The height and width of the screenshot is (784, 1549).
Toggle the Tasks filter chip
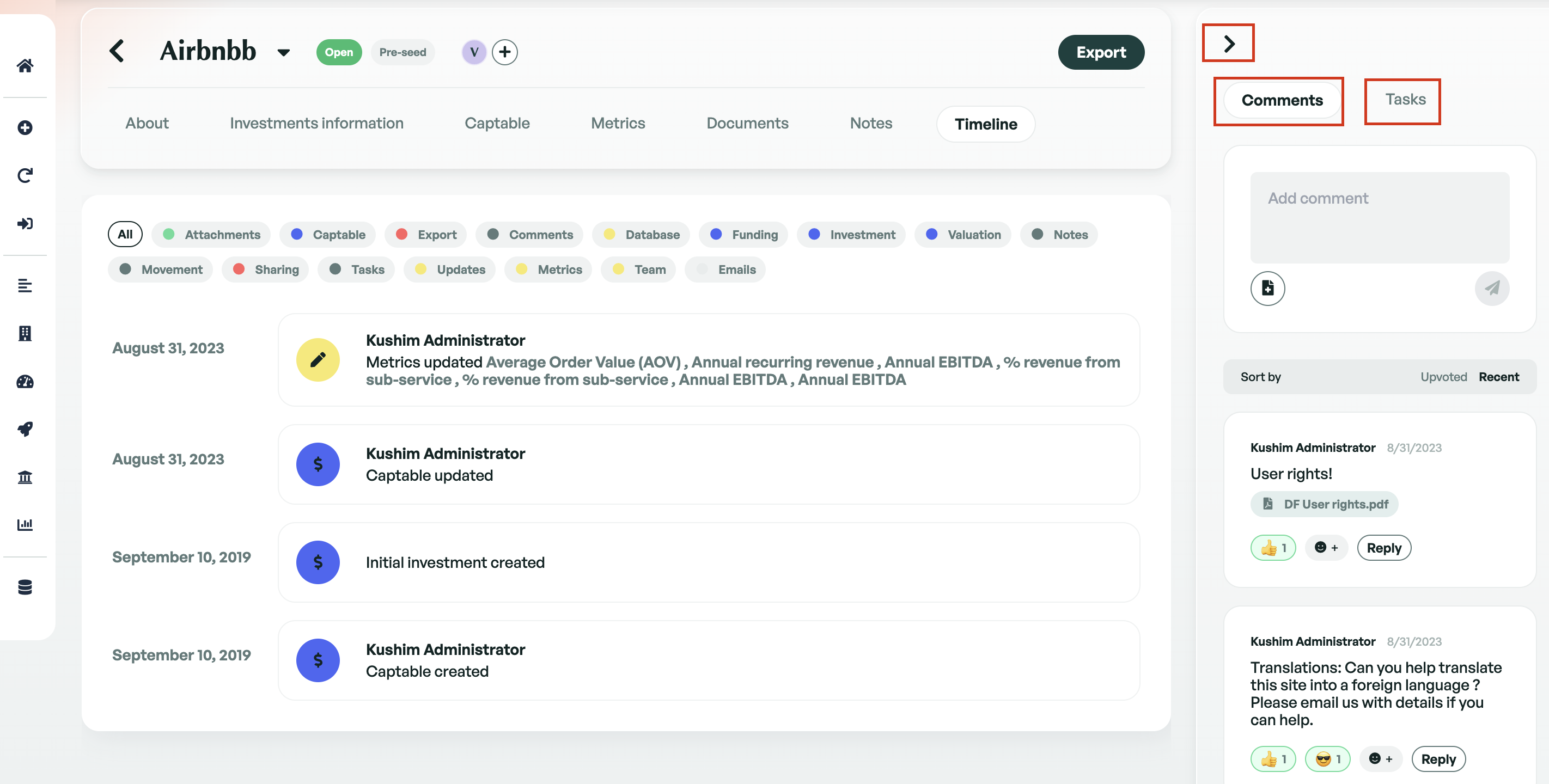(x=356, y=269)
